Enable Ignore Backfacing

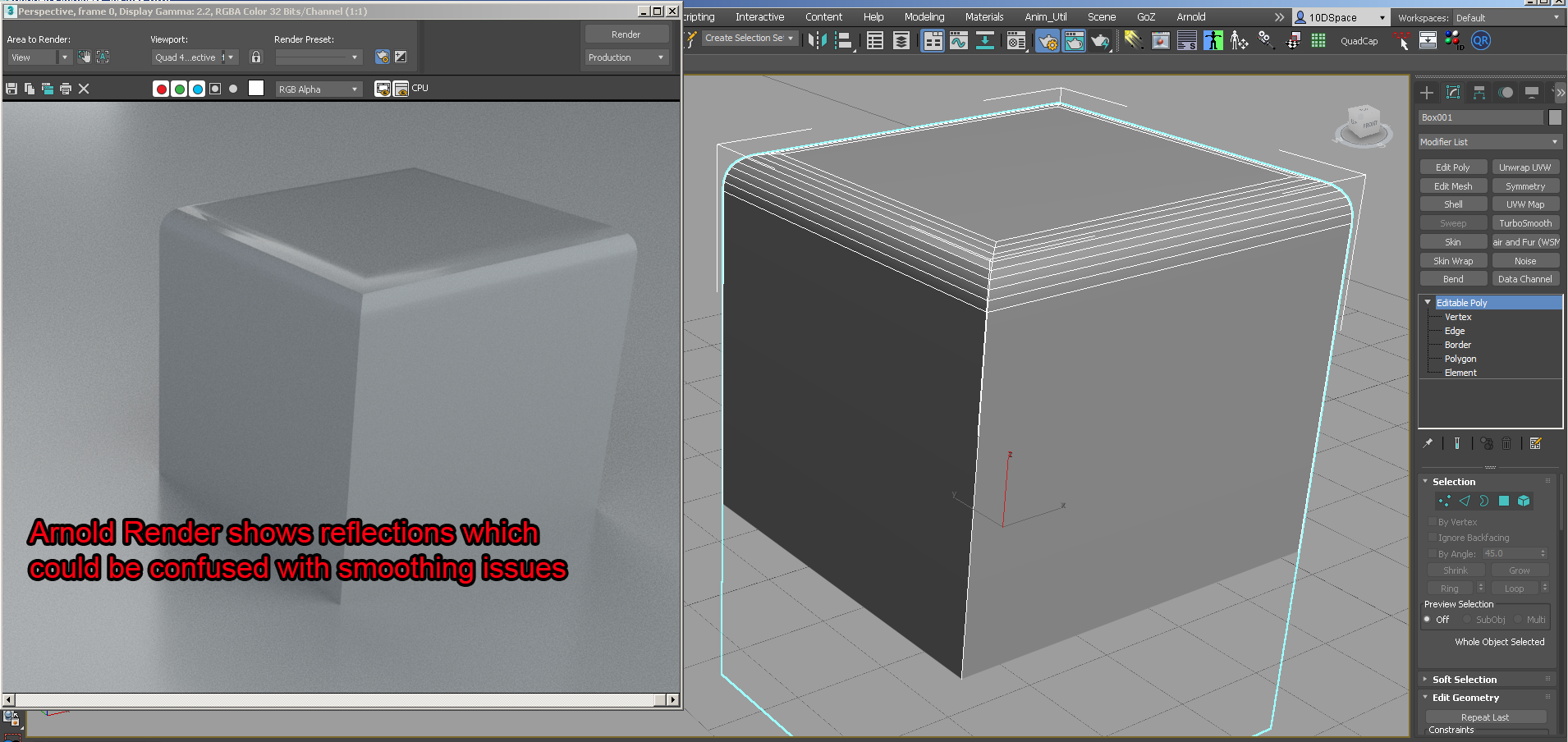click(1434, 537)
